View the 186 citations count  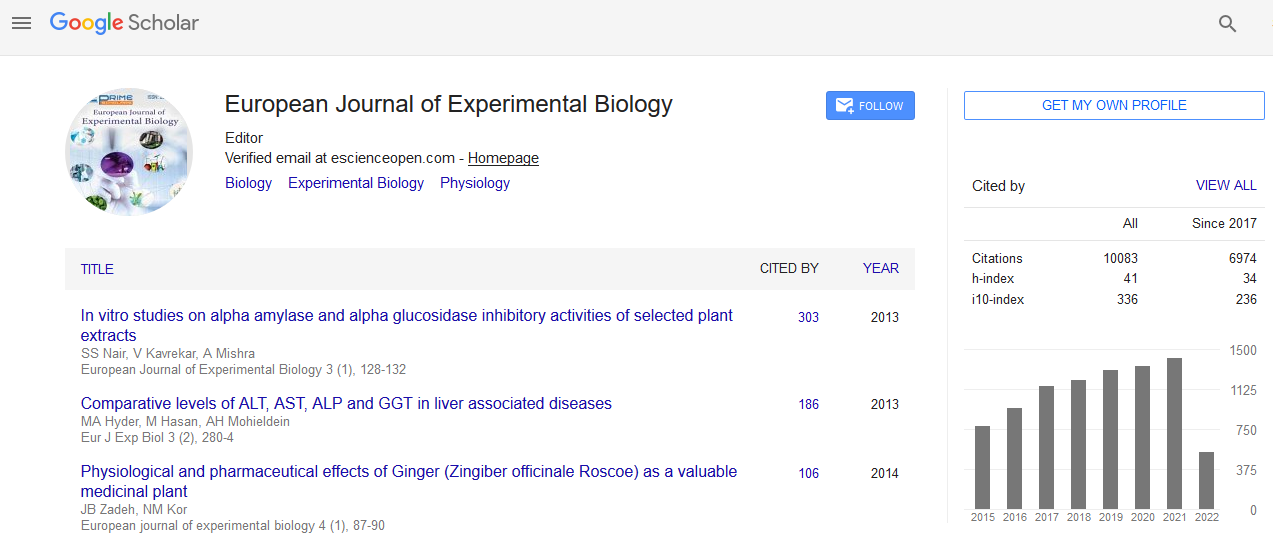[808, 405]
